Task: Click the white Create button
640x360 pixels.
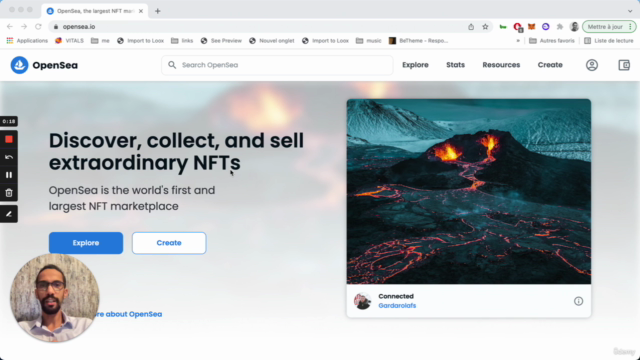Action: pyautogui.click(x=169, y=243)
